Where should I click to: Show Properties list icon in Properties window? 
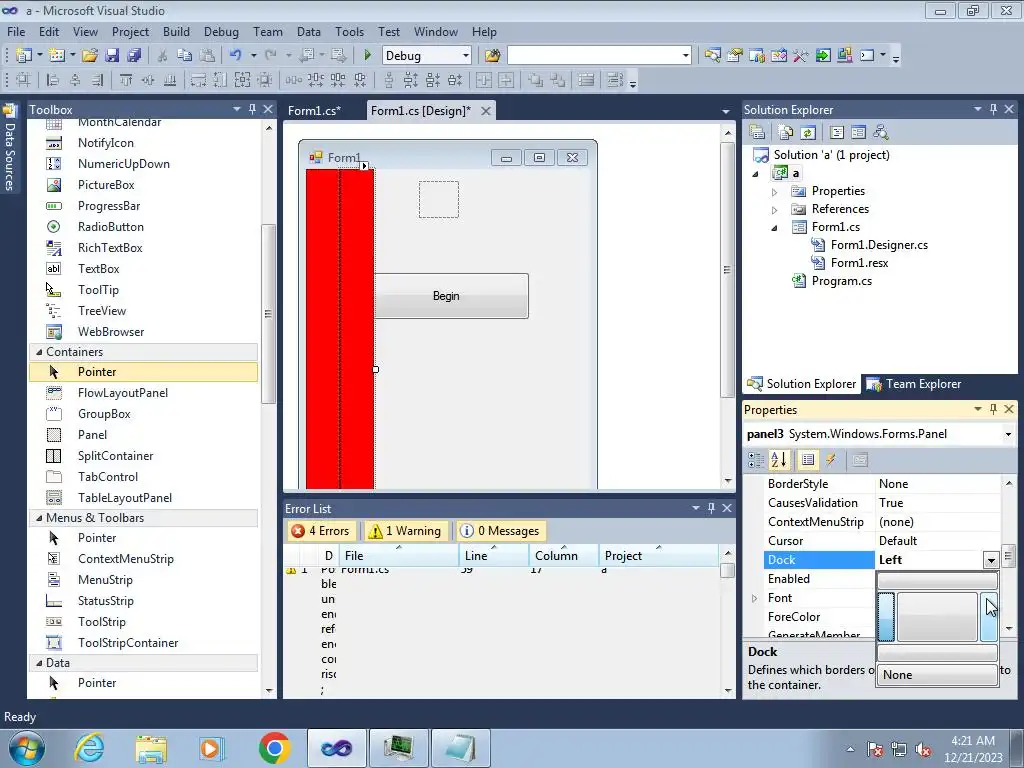click(808, 460)
